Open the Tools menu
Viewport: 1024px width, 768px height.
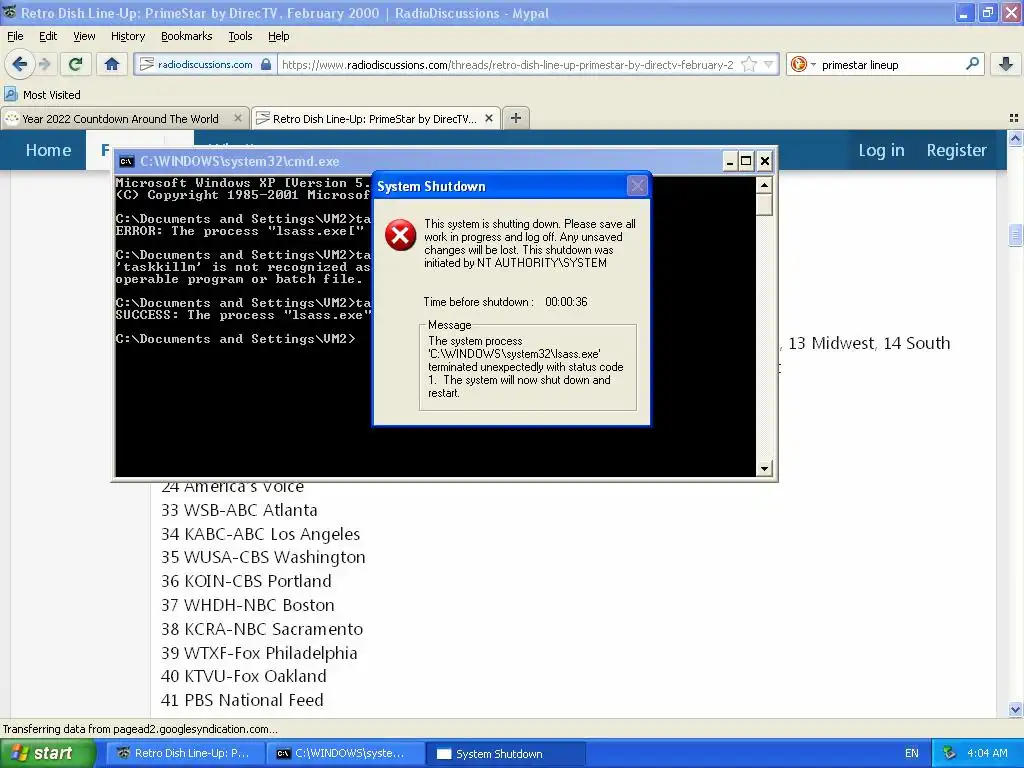(240, 37)
